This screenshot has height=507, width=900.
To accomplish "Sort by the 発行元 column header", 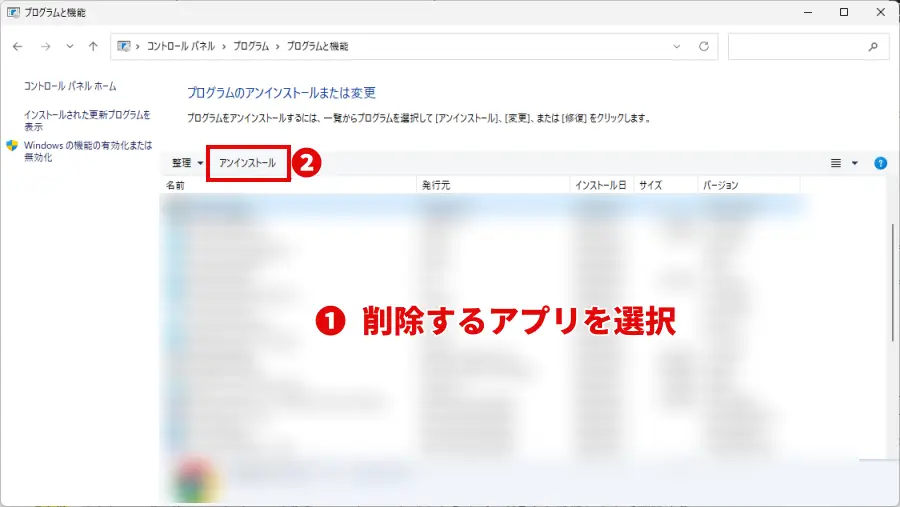I will 493,185.
